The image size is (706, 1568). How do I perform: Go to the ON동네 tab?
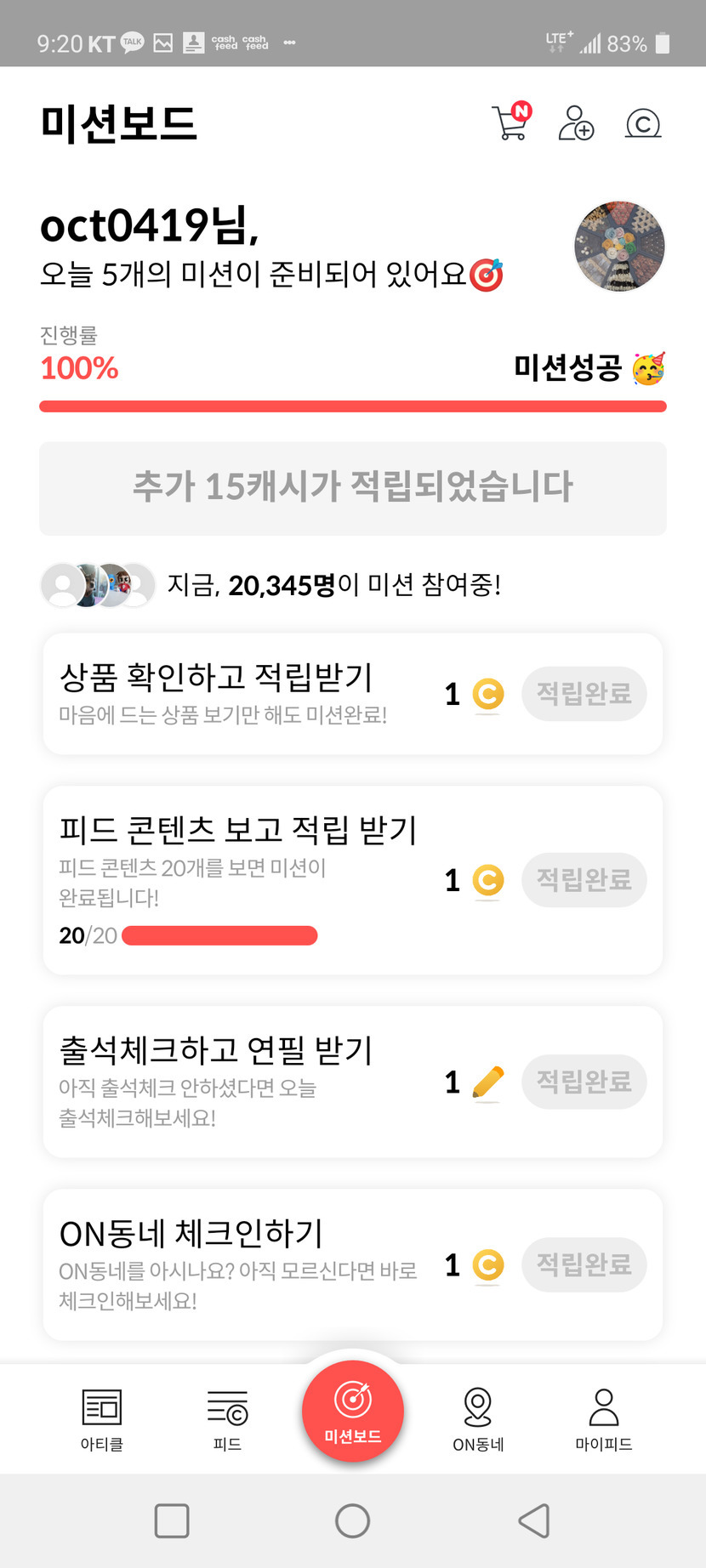478,1419
